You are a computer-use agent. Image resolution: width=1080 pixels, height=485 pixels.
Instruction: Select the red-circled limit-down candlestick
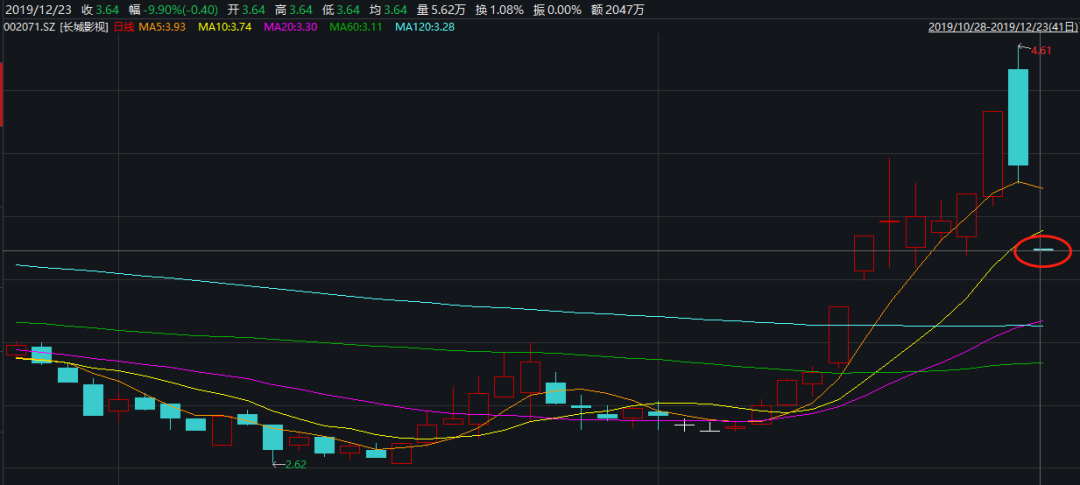coord(1043,250)
